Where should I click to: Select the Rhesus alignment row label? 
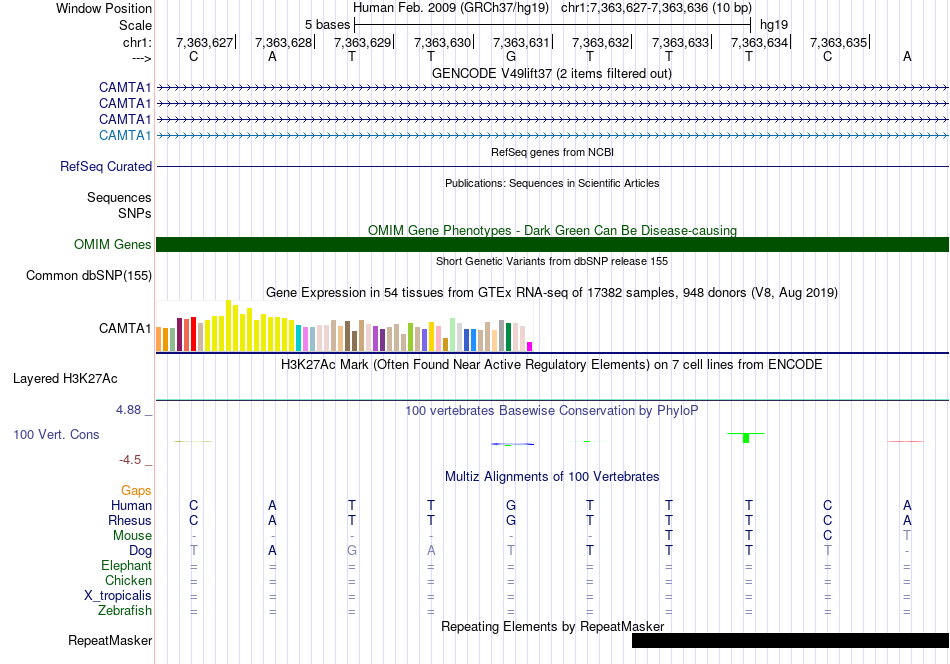[130, 520]
